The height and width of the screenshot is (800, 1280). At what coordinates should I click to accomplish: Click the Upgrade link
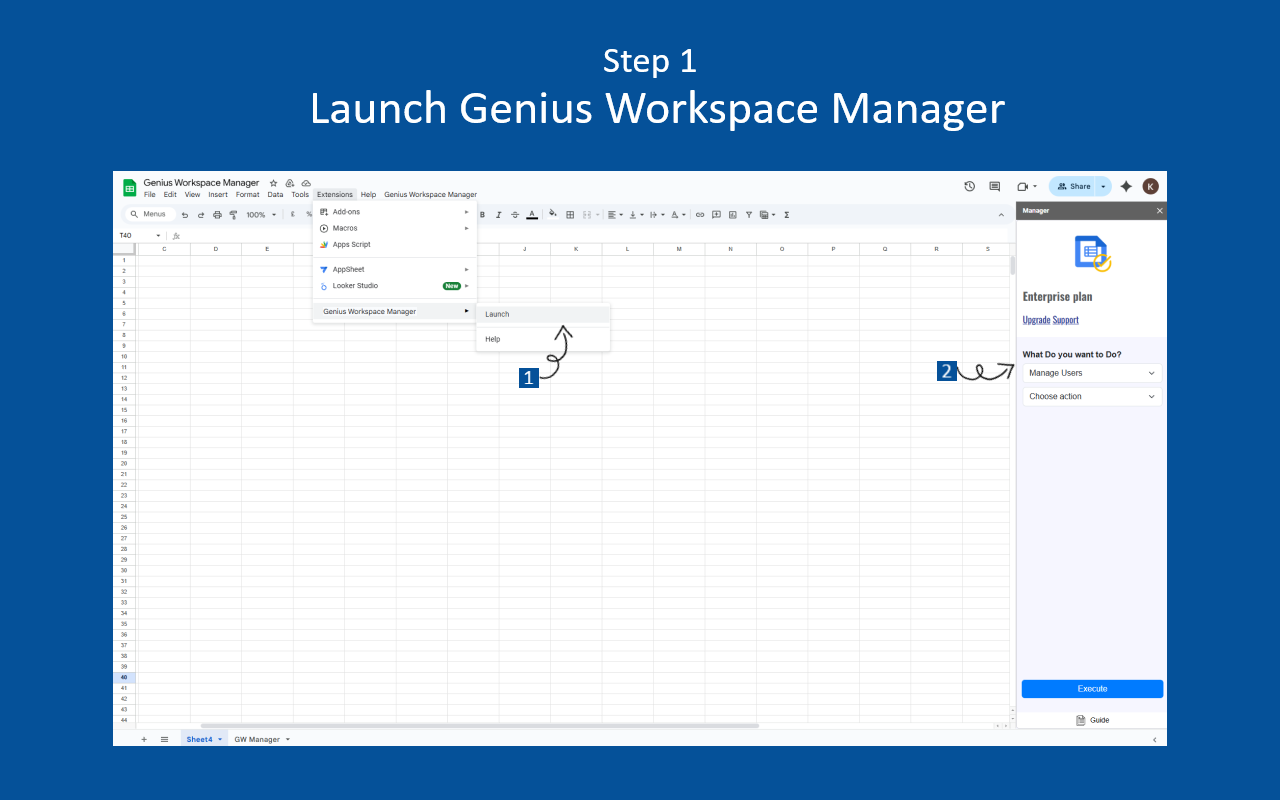click(1036, 320)
